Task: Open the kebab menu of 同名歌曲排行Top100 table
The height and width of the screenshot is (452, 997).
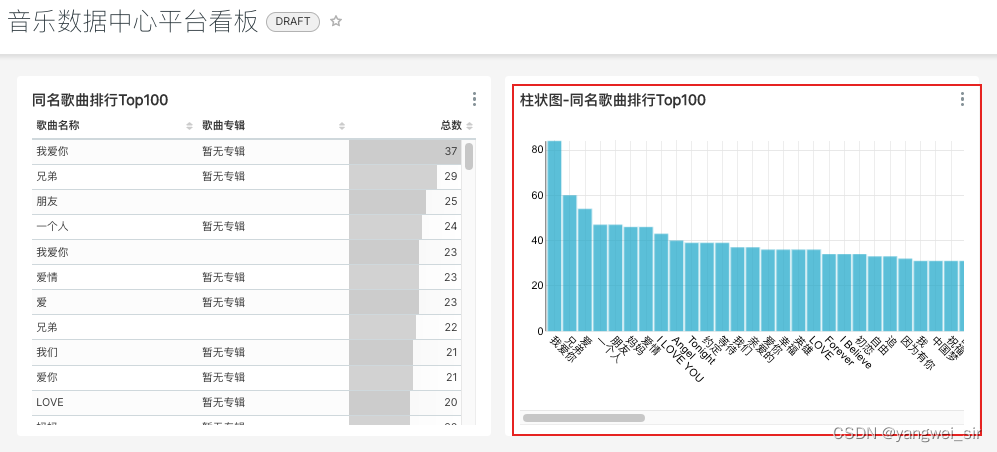Action: (x=474, y=99)
